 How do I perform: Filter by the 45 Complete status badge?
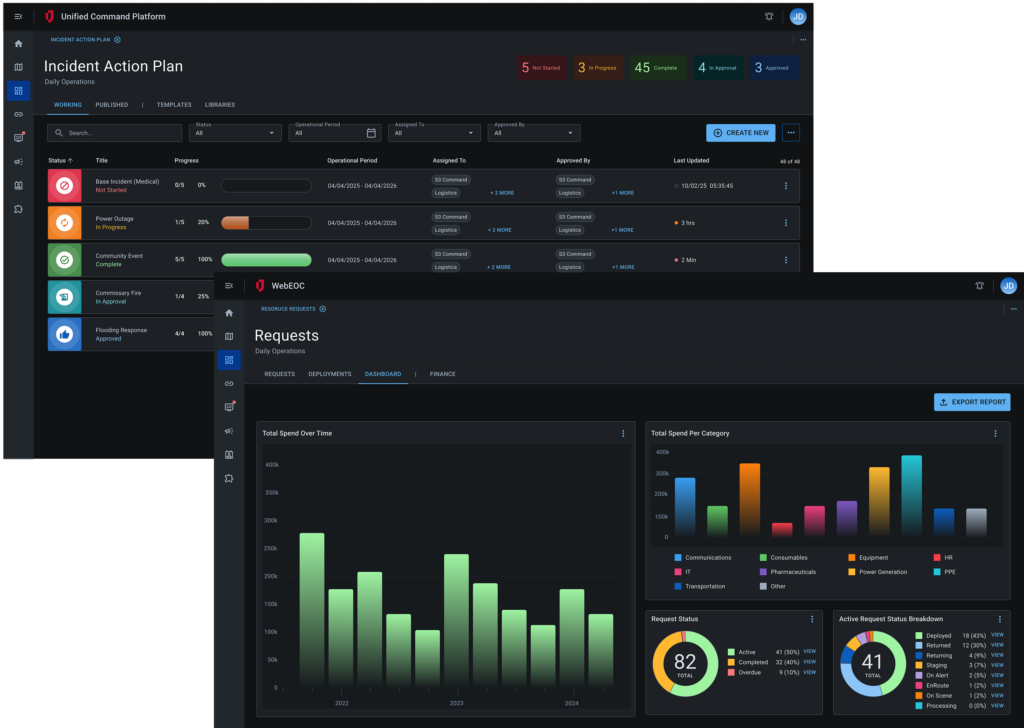[x=658, y=68]
